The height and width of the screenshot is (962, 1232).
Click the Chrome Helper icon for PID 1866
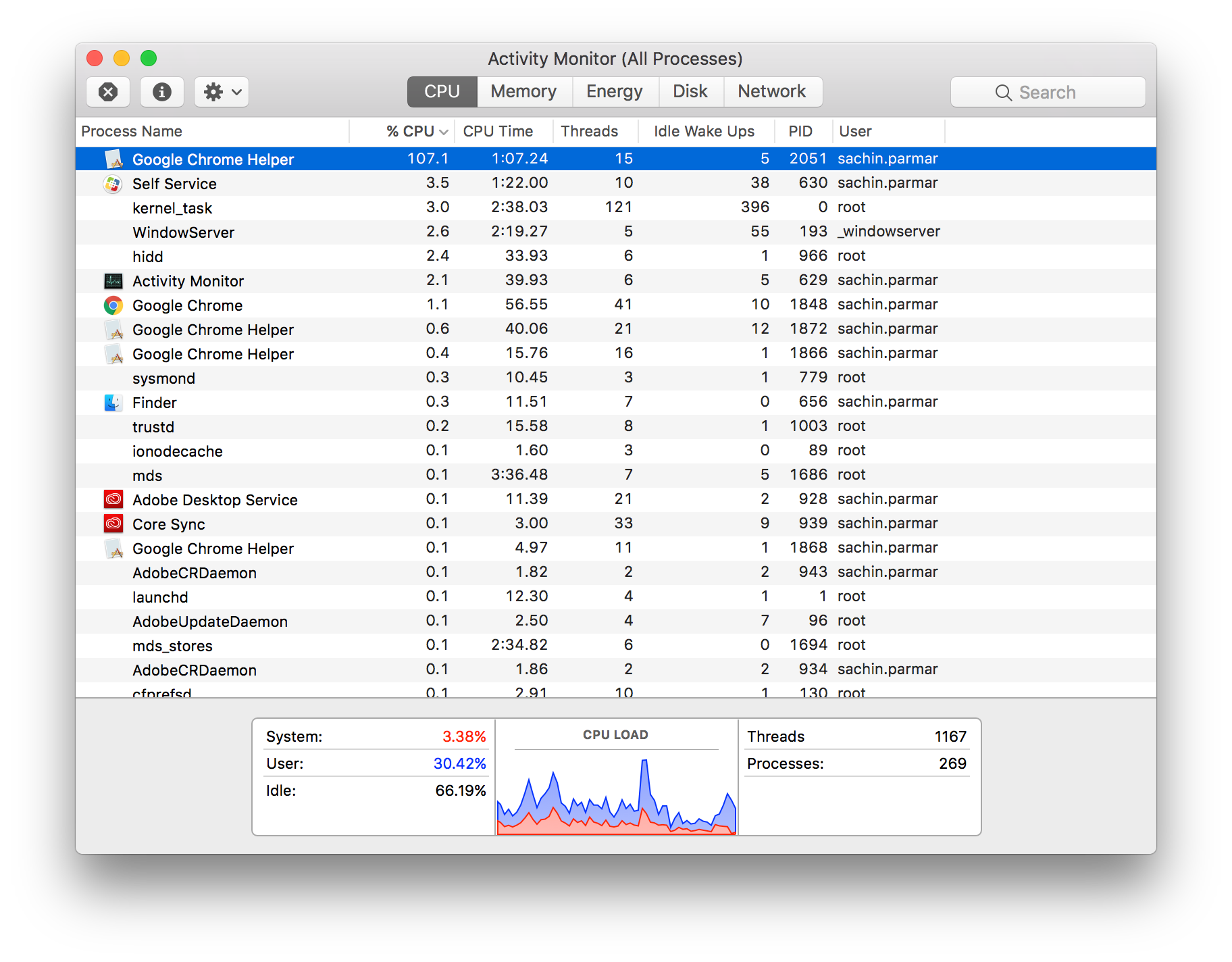pos(113,354)
